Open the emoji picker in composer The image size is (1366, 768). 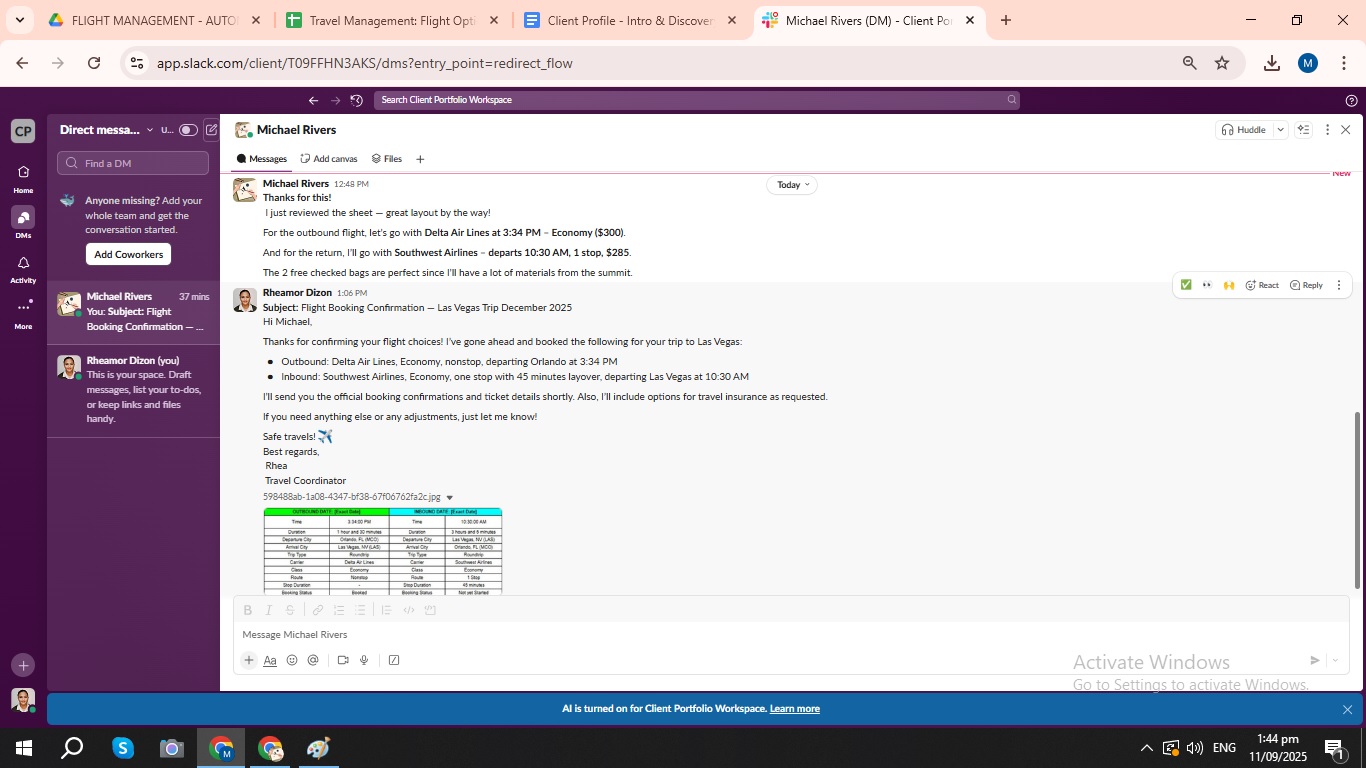(x=292, y=660)
